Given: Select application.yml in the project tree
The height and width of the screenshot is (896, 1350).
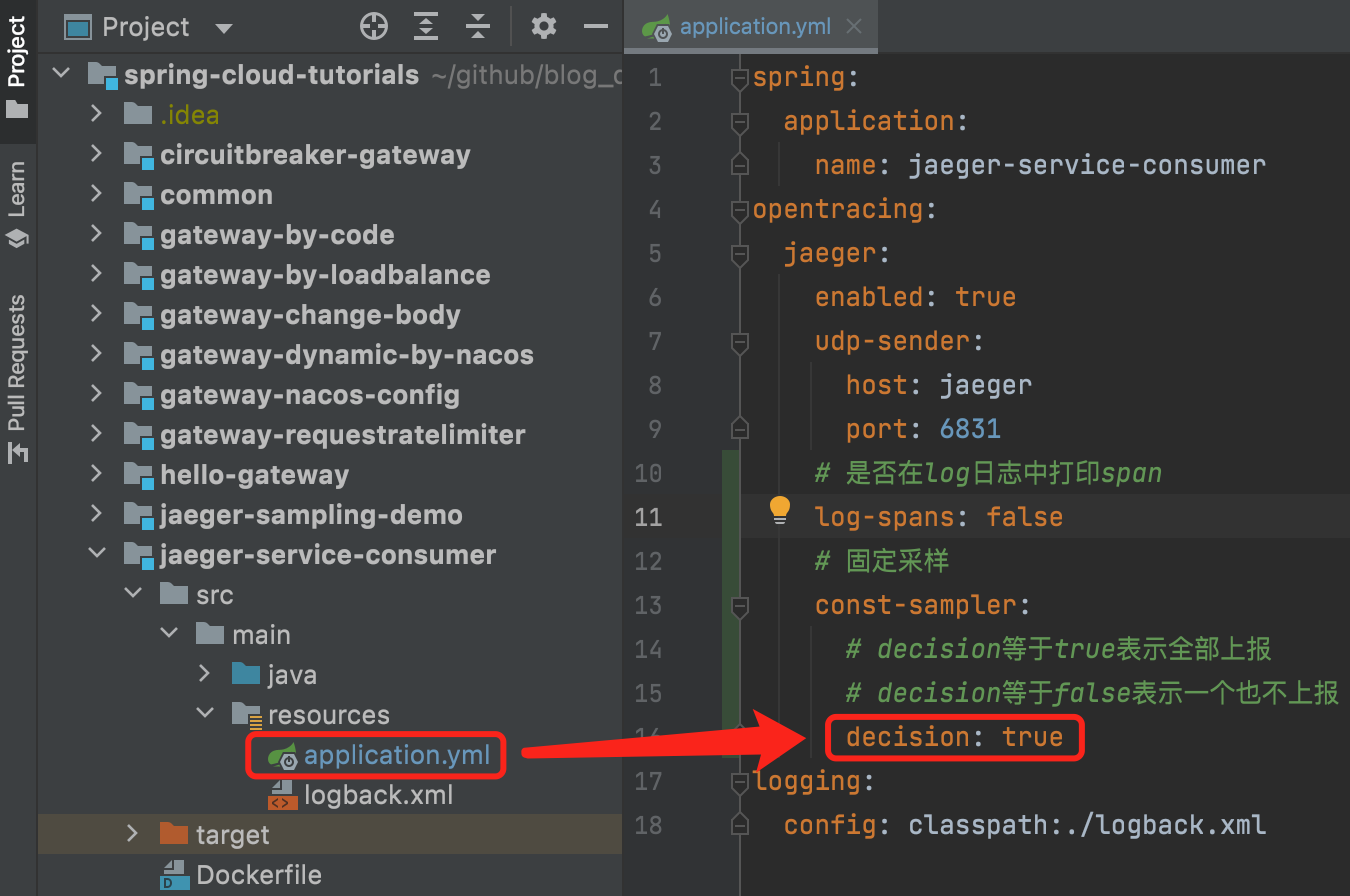Looking at the screenshot, I should click(397, 756).
